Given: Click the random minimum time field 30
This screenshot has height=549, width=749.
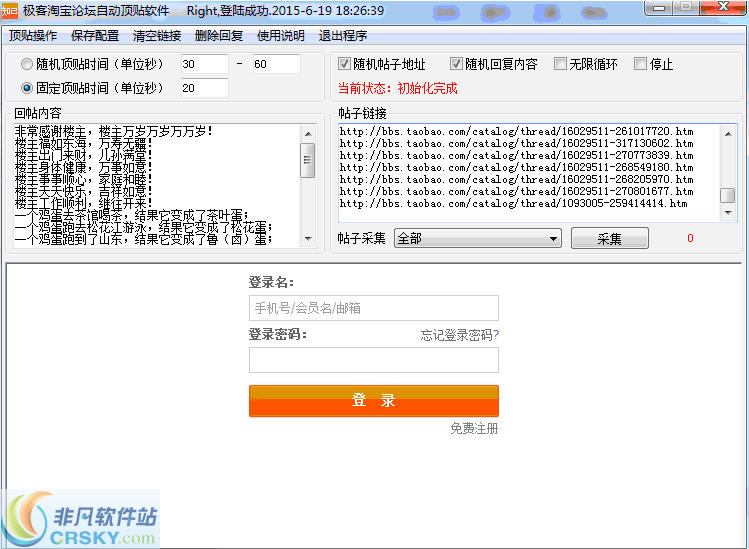Looking at the screenshot, I should tap(204, 64).
